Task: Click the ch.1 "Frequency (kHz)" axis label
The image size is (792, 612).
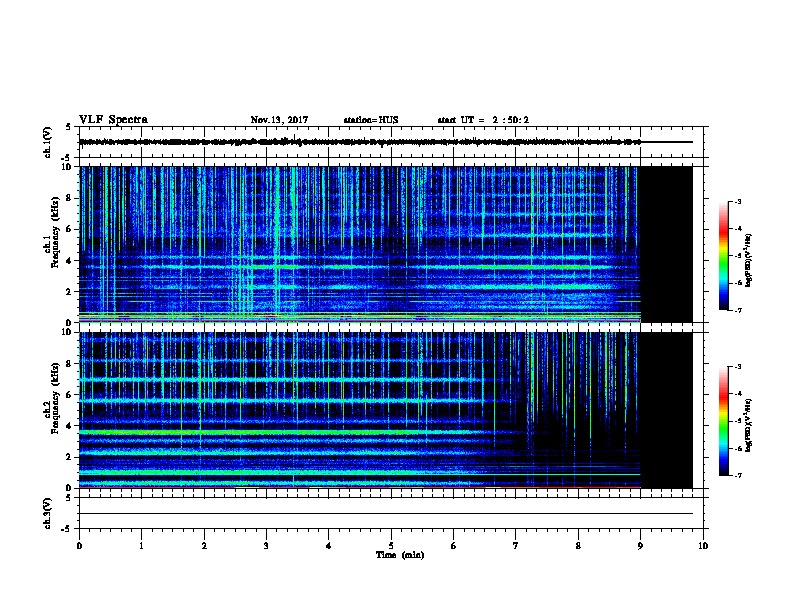Action: pos(55,232)
